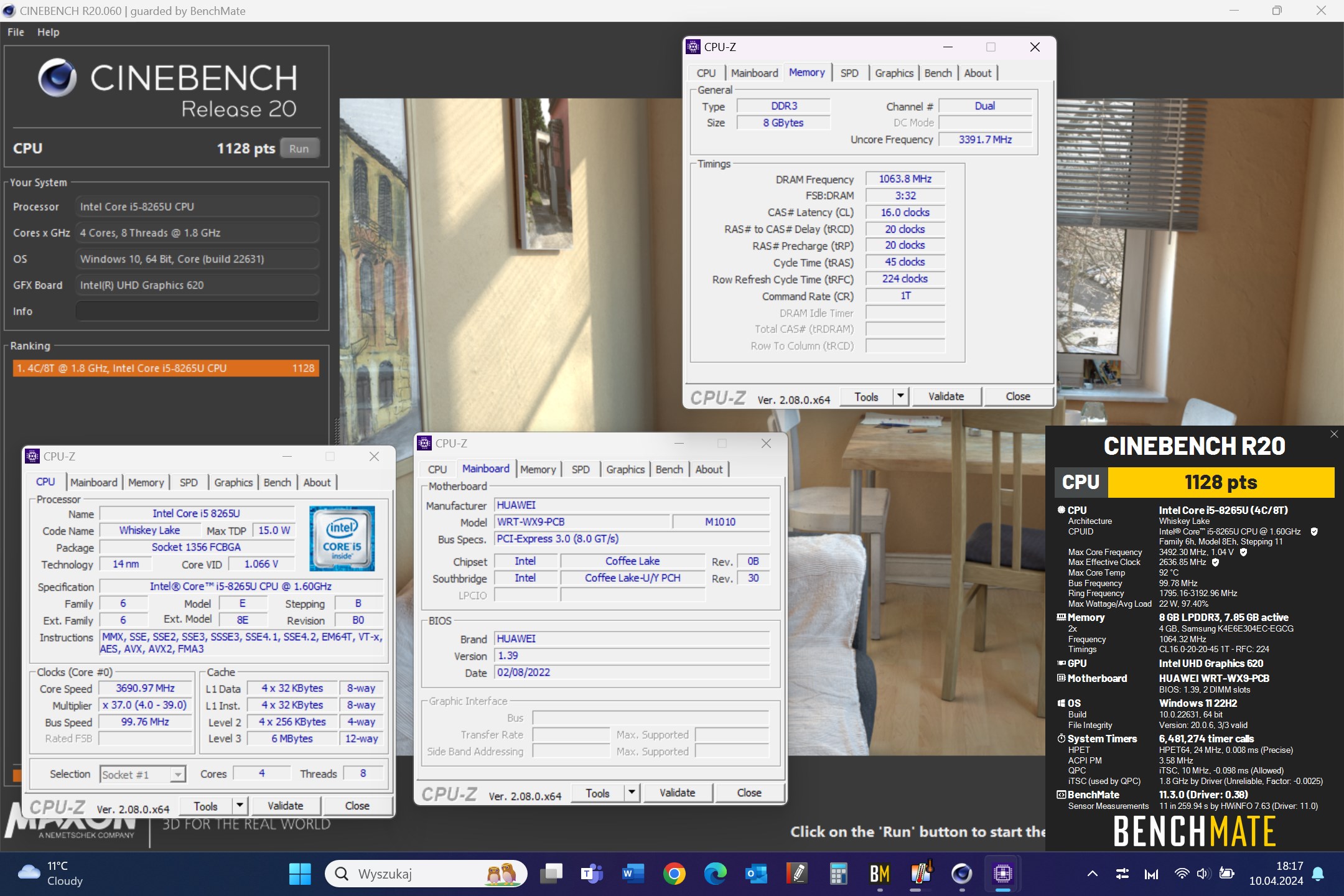Close the BenchMate Cinebench R20 result panel
Image resolution: width=1344 pixels, height=896 pixels.
(x=1334, y=434)
